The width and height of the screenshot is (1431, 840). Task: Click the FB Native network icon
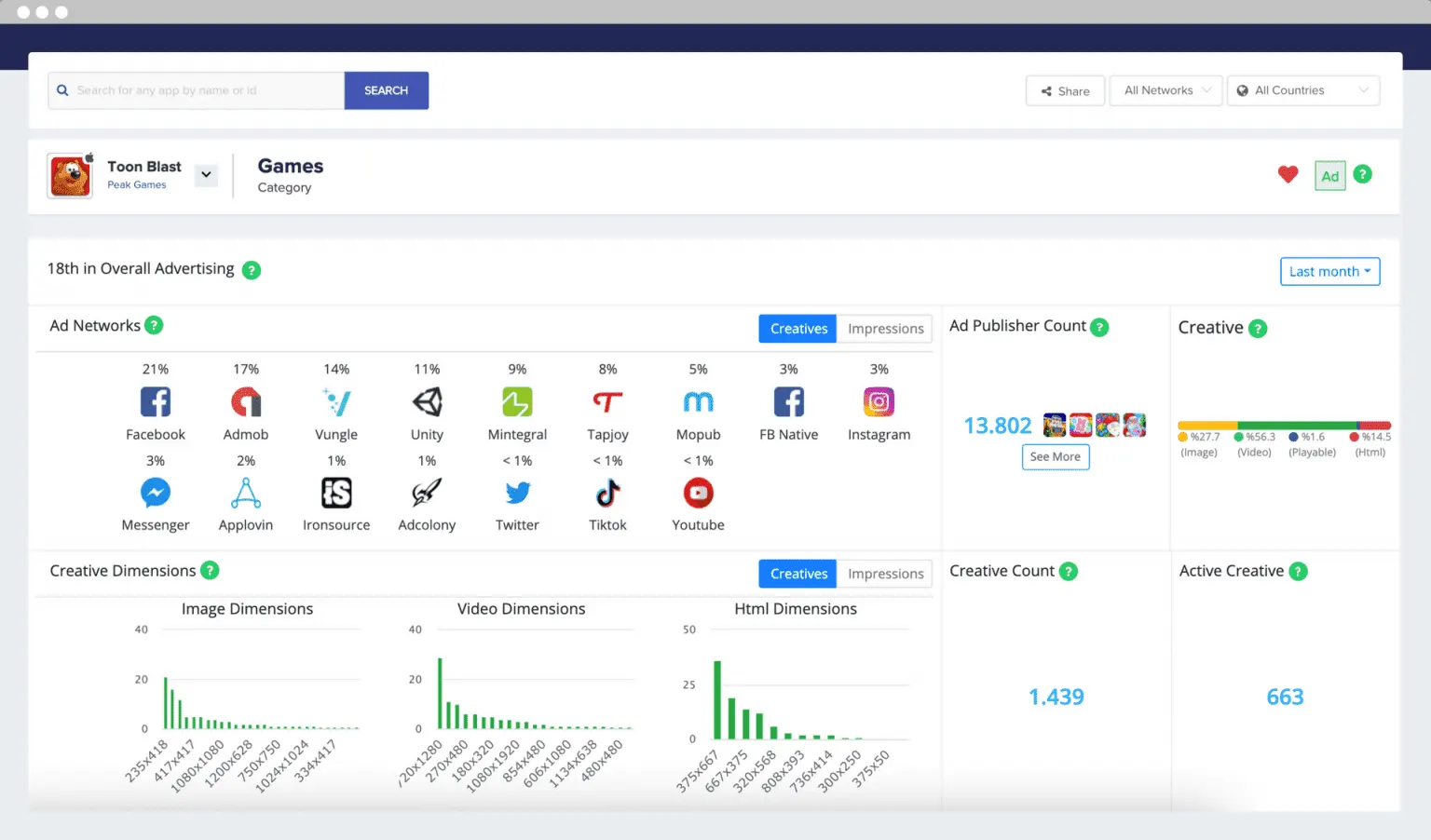[x=788, y=402]
